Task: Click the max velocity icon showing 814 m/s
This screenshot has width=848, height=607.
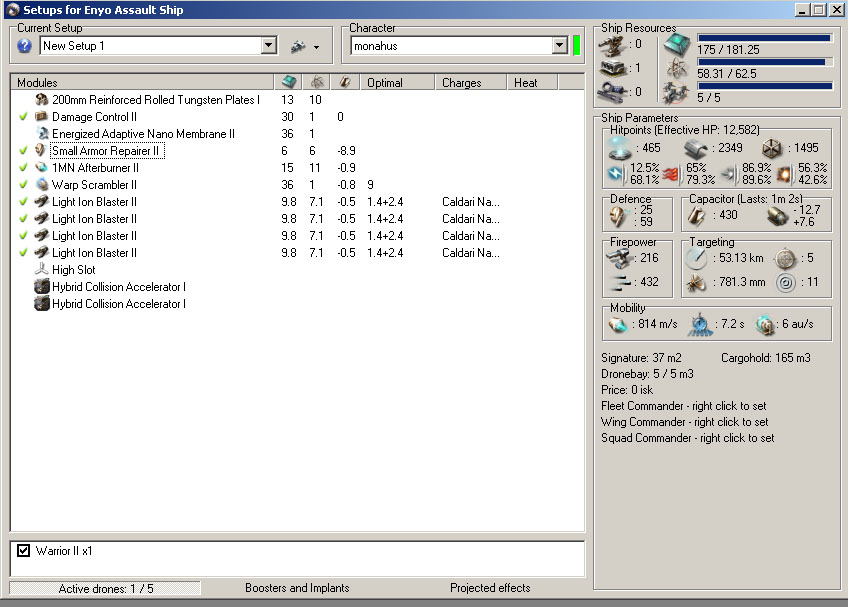Action: point(618,325)
